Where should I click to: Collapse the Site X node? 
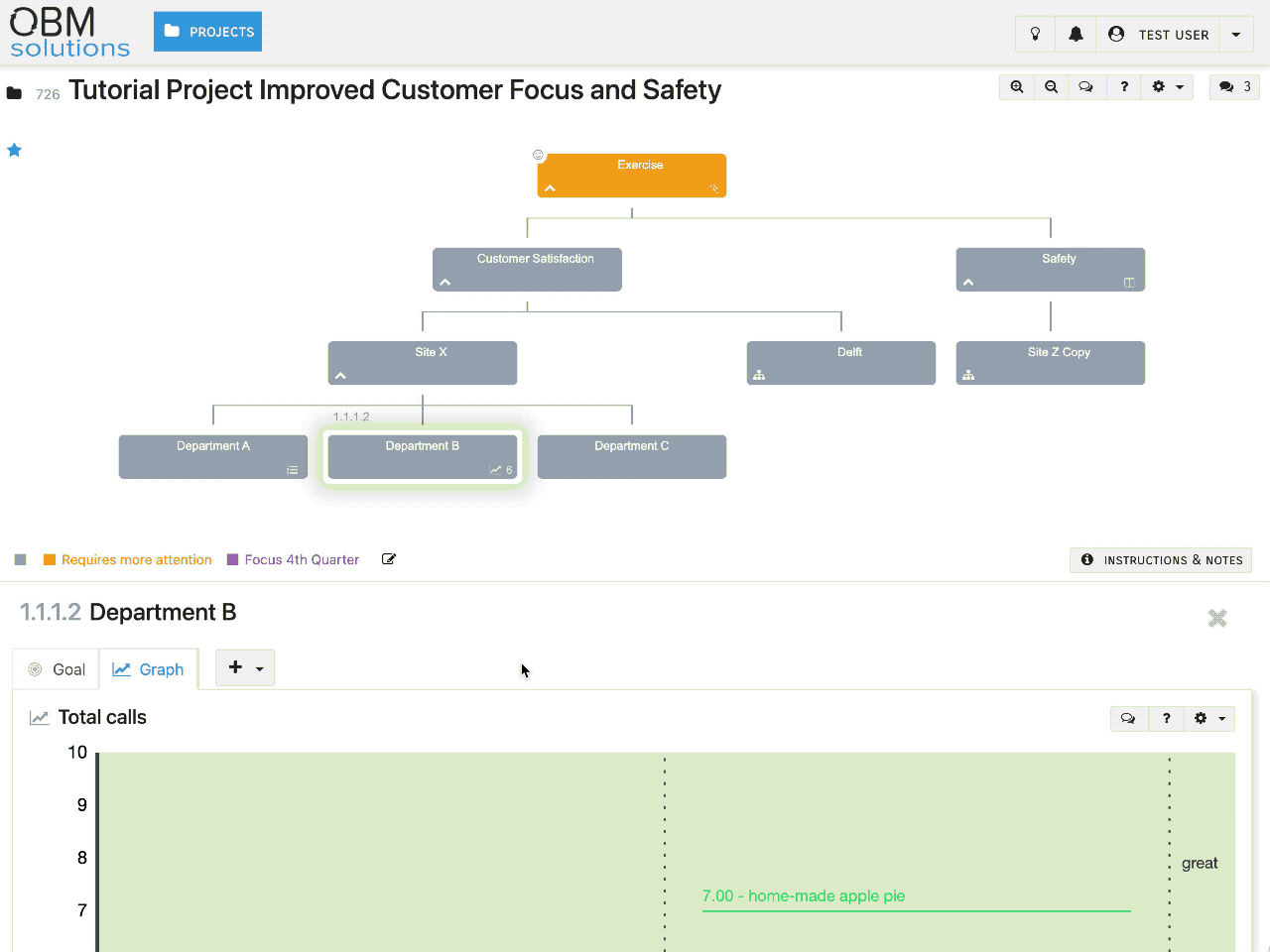(x=340, y=376)
